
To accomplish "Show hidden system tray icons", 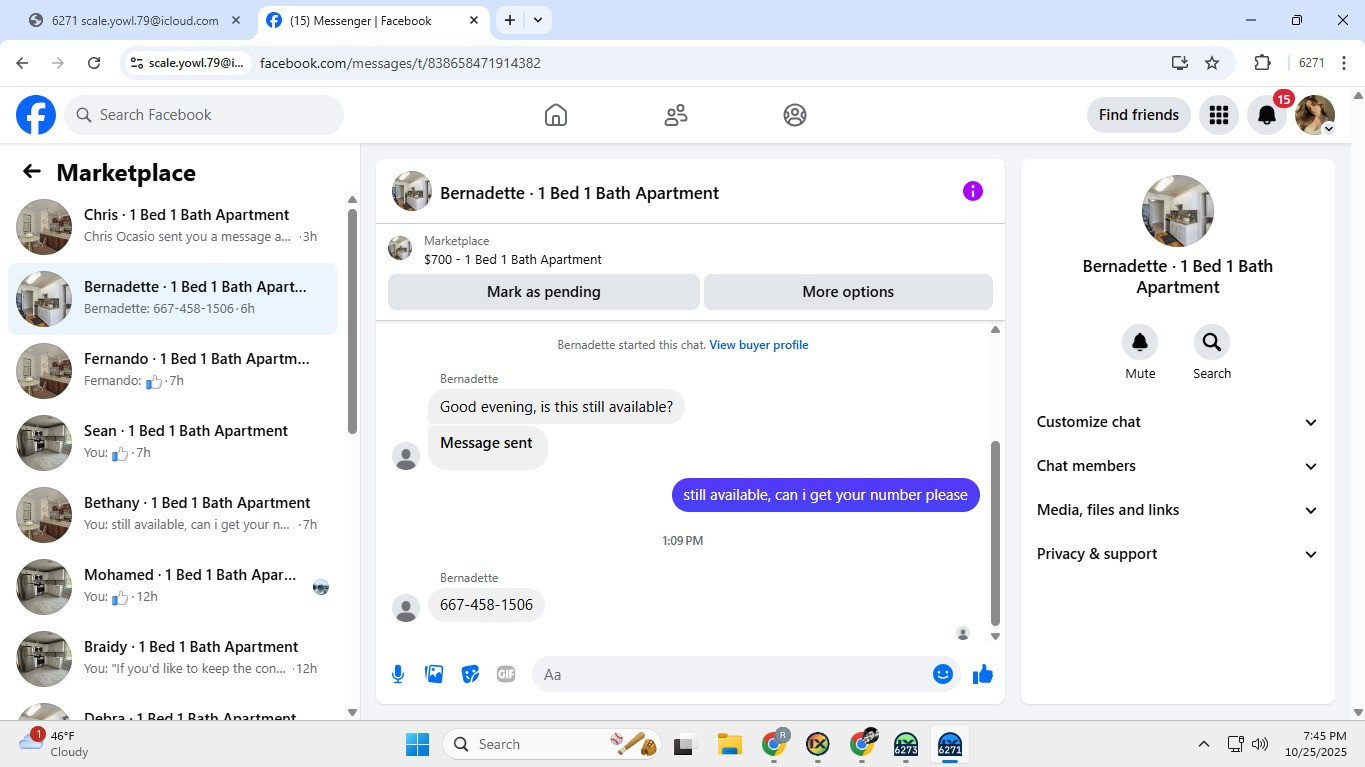I will [x=1204, y=744].
